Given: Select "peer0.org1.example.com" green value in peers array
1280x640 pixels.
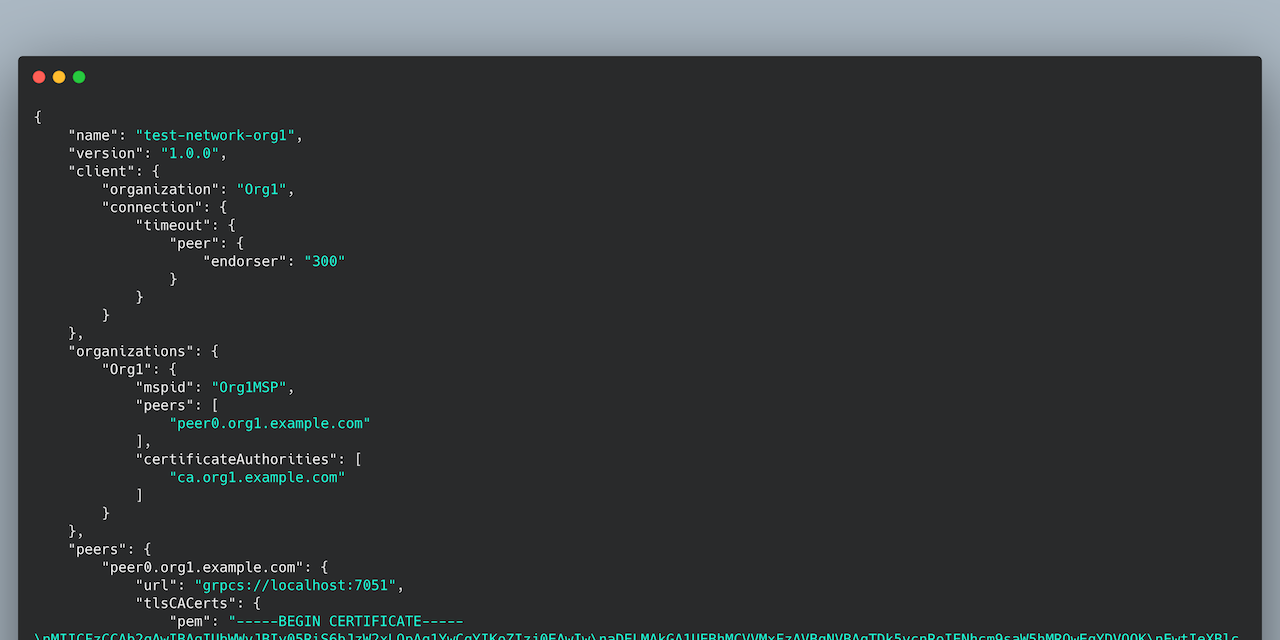Looking at the screenshot, I should pos(270,423).
